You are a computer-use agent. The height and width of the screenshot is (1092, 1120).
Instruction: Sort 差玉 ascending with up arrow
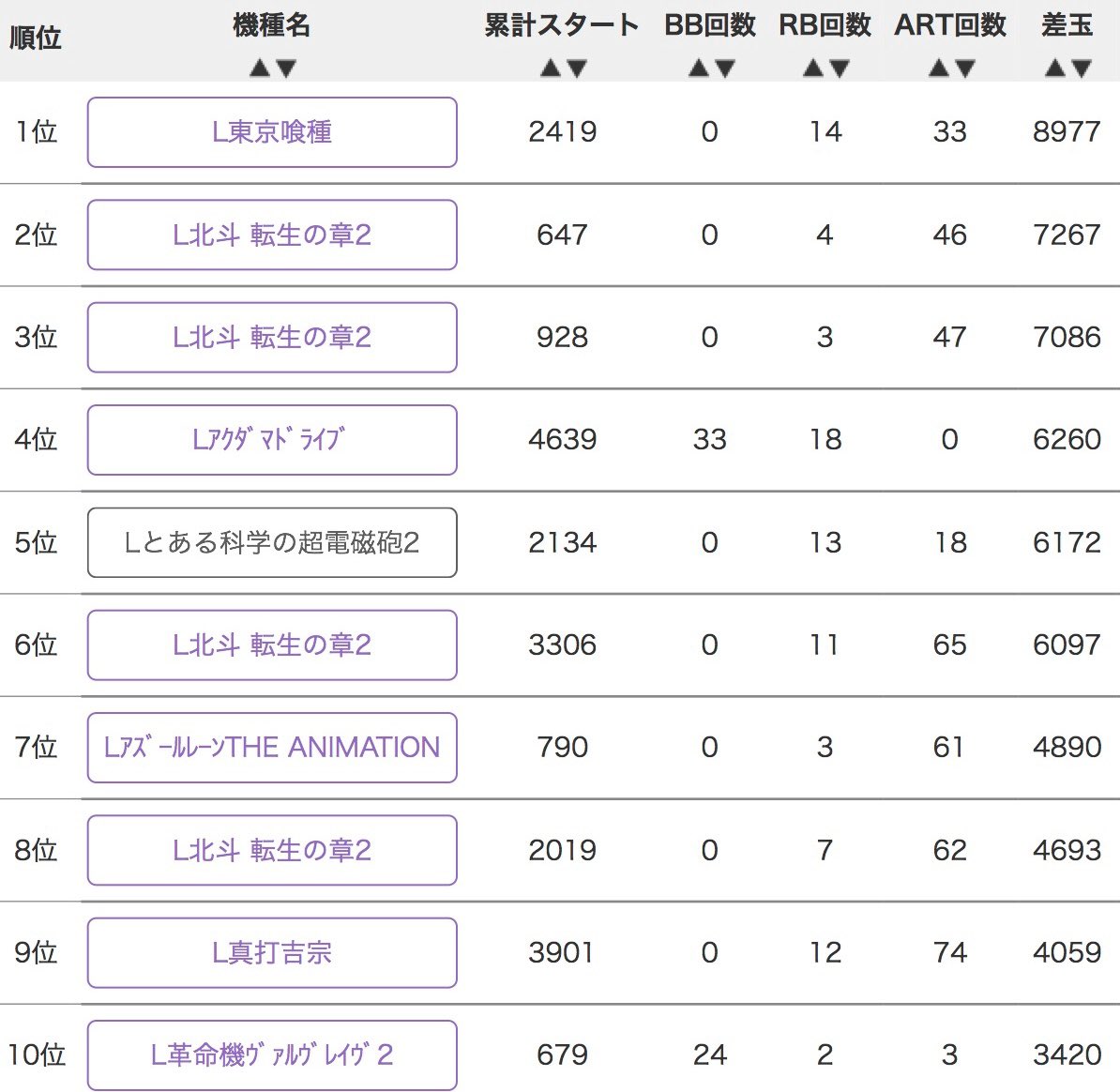1055,68
